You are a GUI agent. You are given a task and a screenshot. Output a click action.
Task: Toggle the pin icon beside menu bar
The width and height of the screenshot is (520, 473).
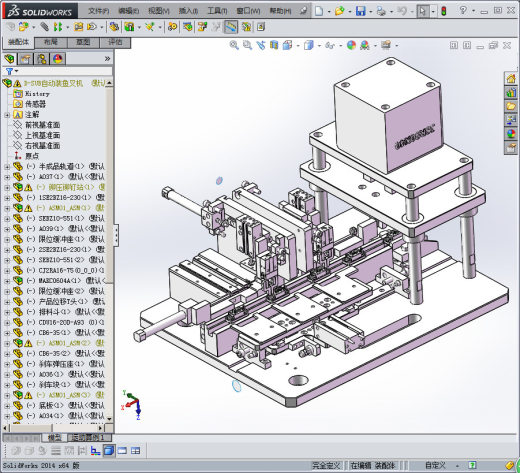click(x=303, y=11)
